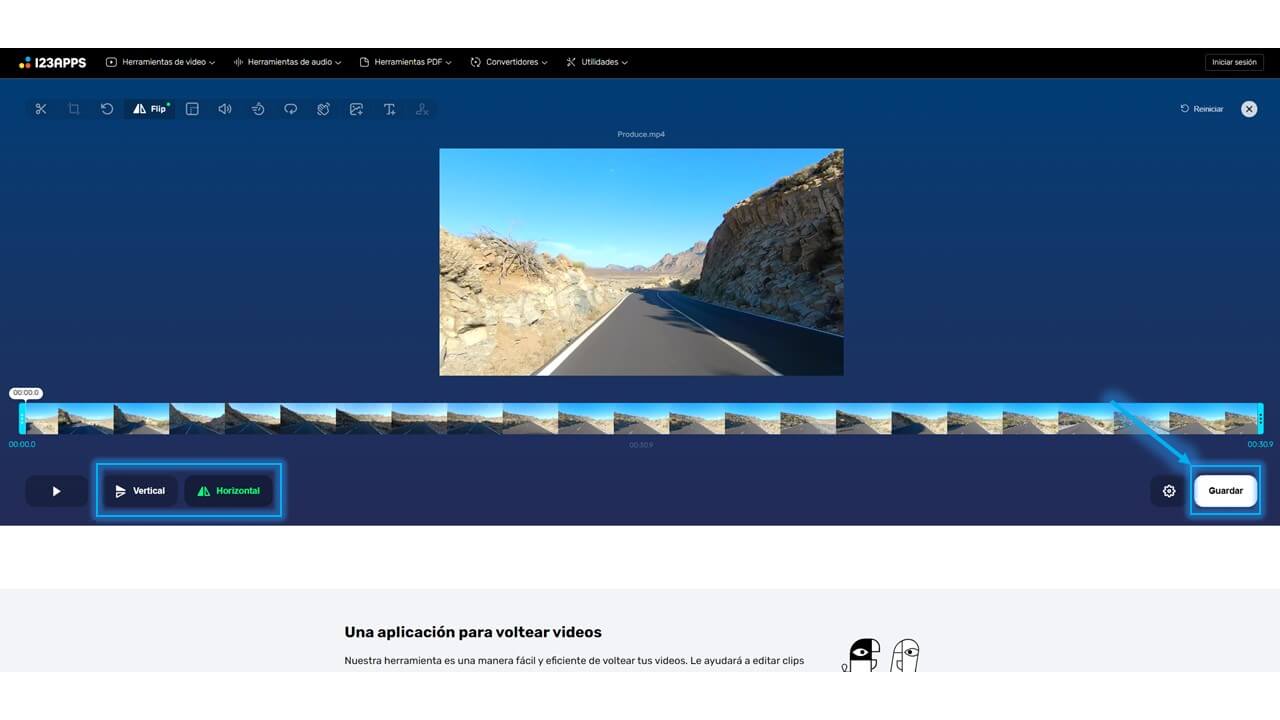Click the Produce.mp4 file name

tap(641, 134)
